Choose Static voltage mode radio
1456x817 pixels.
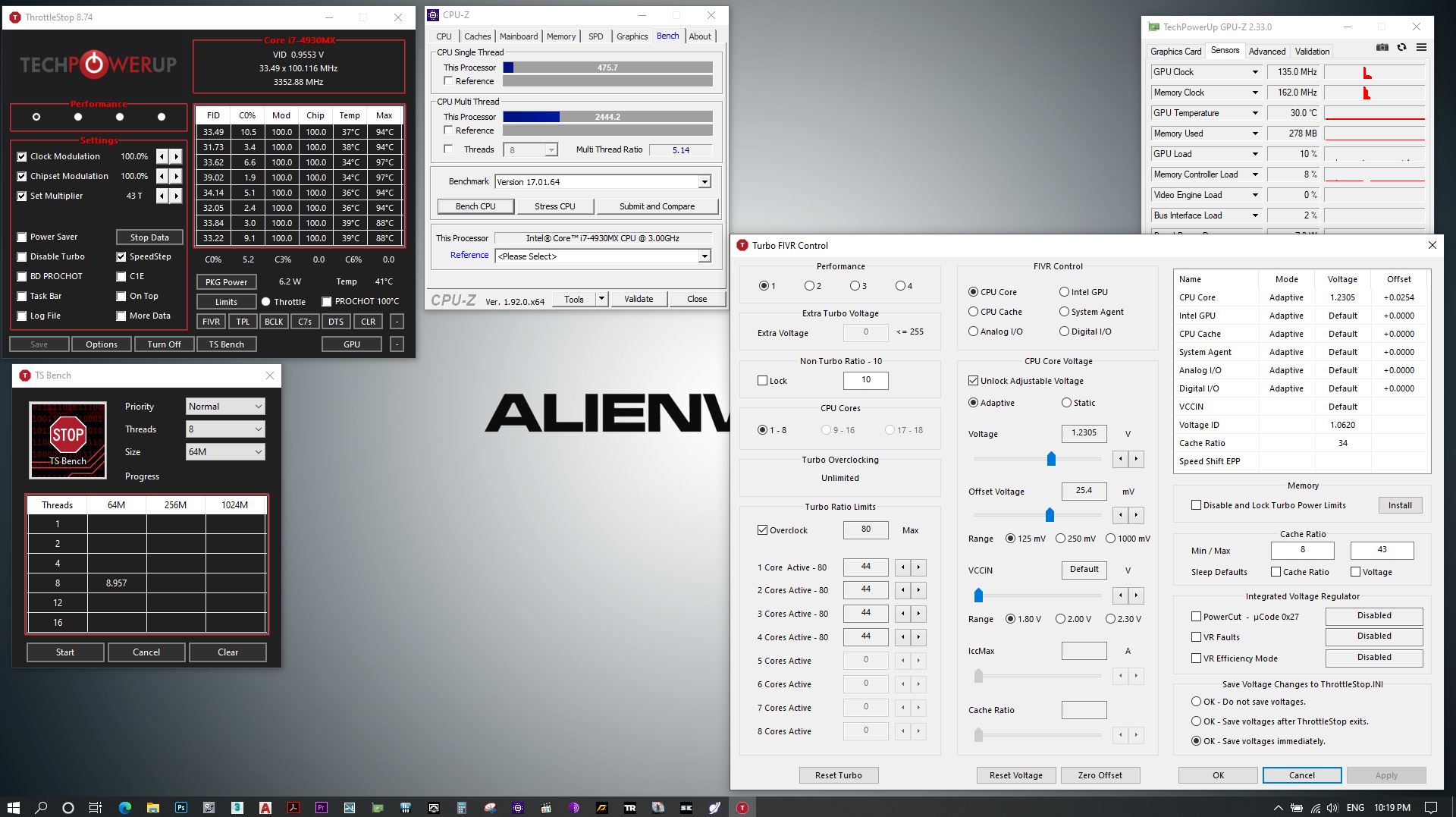point(1066,403)
